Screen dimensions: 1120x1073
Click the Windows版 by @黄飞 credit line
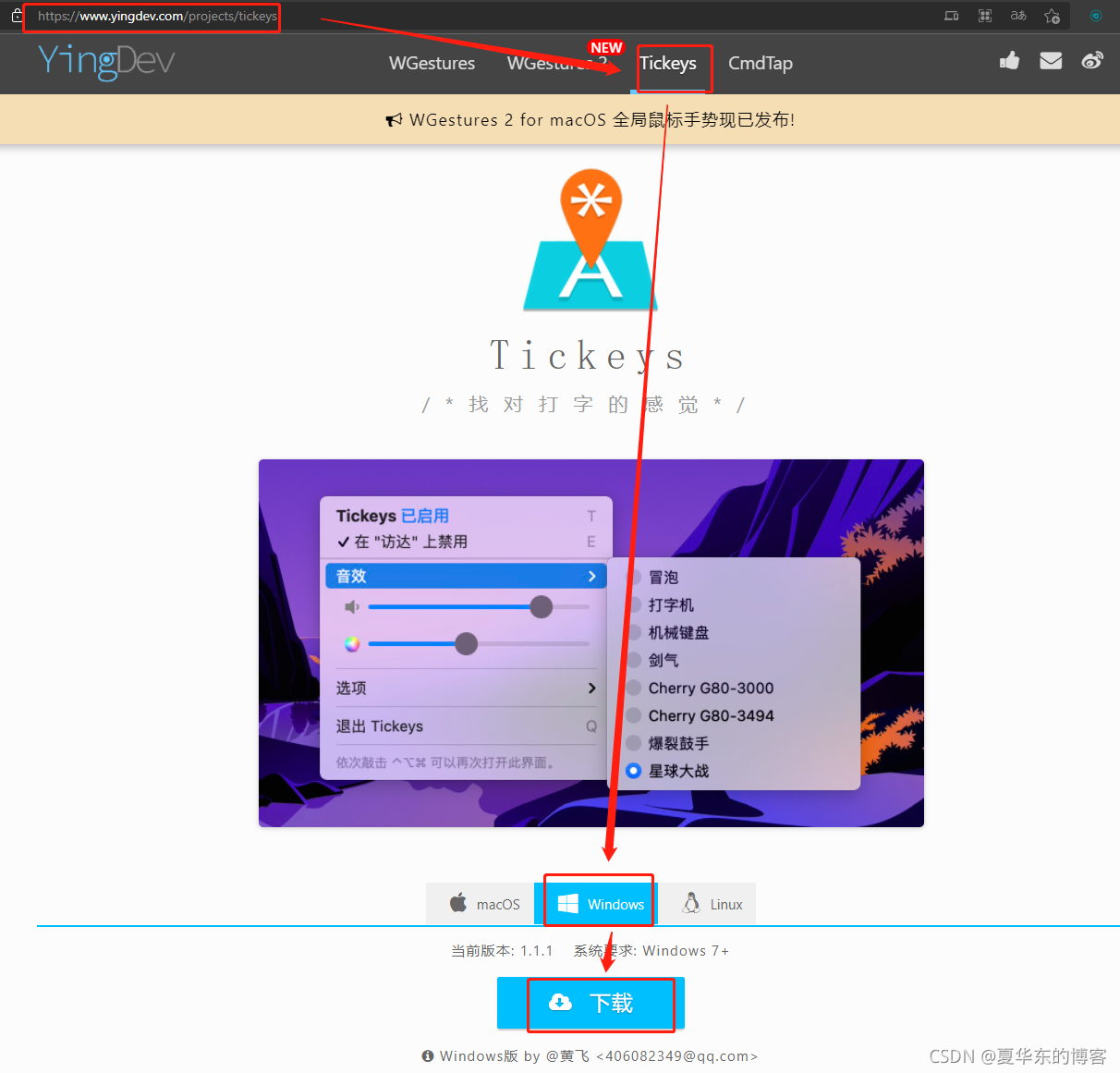click(x=590, y=1055)
